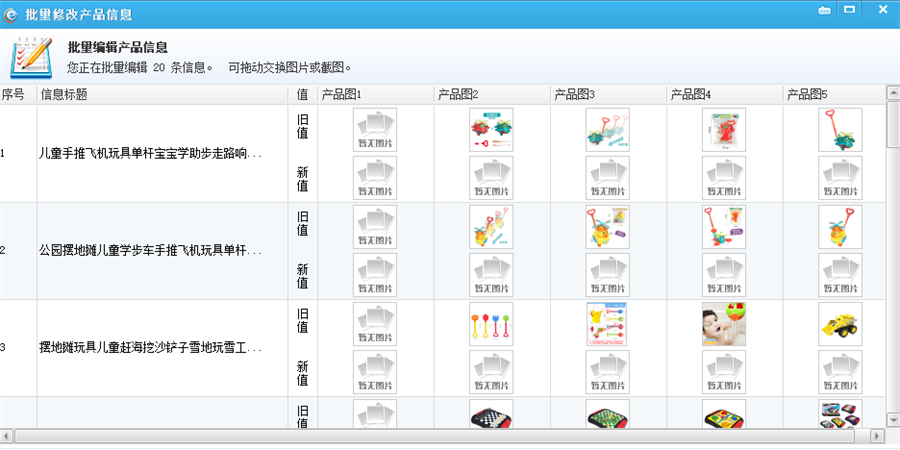900x450 pixels.
Task: Select row 3 shovel set image in 产品图2
Action: [491, 324]
